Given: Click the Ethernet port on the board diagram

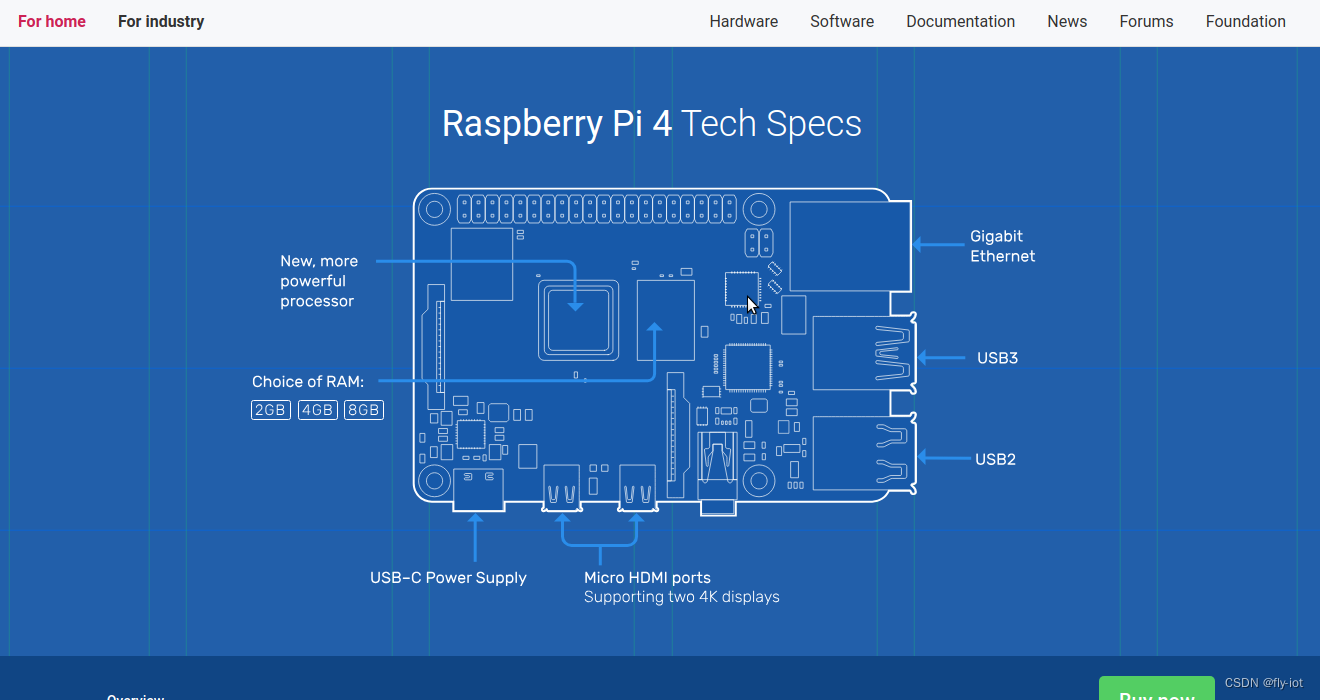Looking at the screenshot, I should tap(850, 246).
